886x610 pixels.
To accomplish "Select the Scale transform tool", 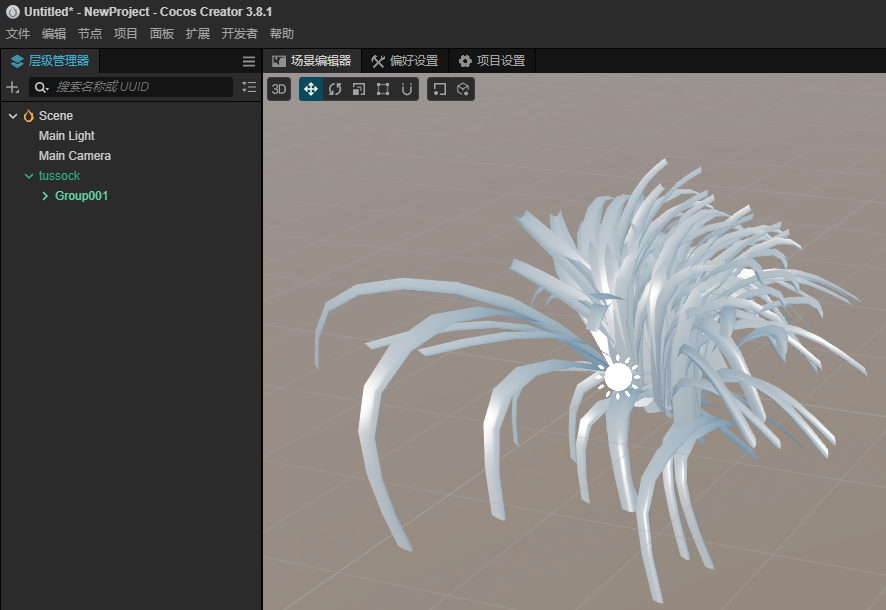I will [359, 89].
